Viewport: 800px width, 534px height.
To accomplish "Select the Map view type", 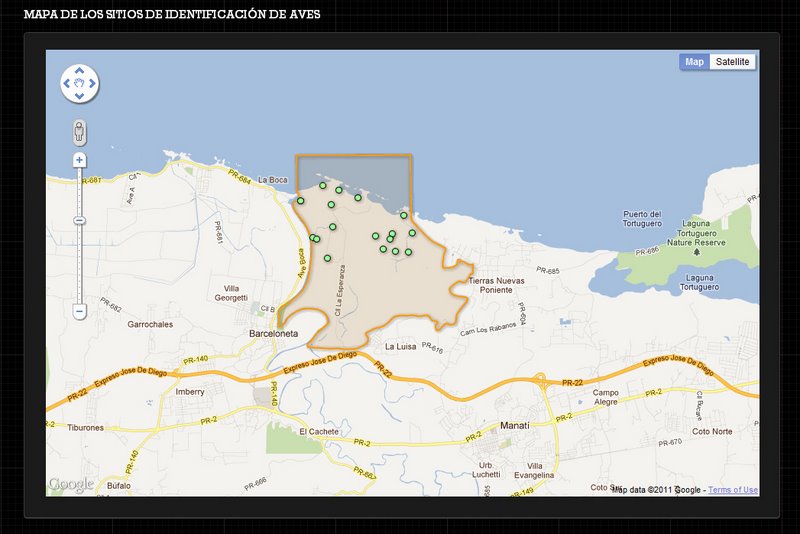I will pyautogui.click(x=694, y=62).
